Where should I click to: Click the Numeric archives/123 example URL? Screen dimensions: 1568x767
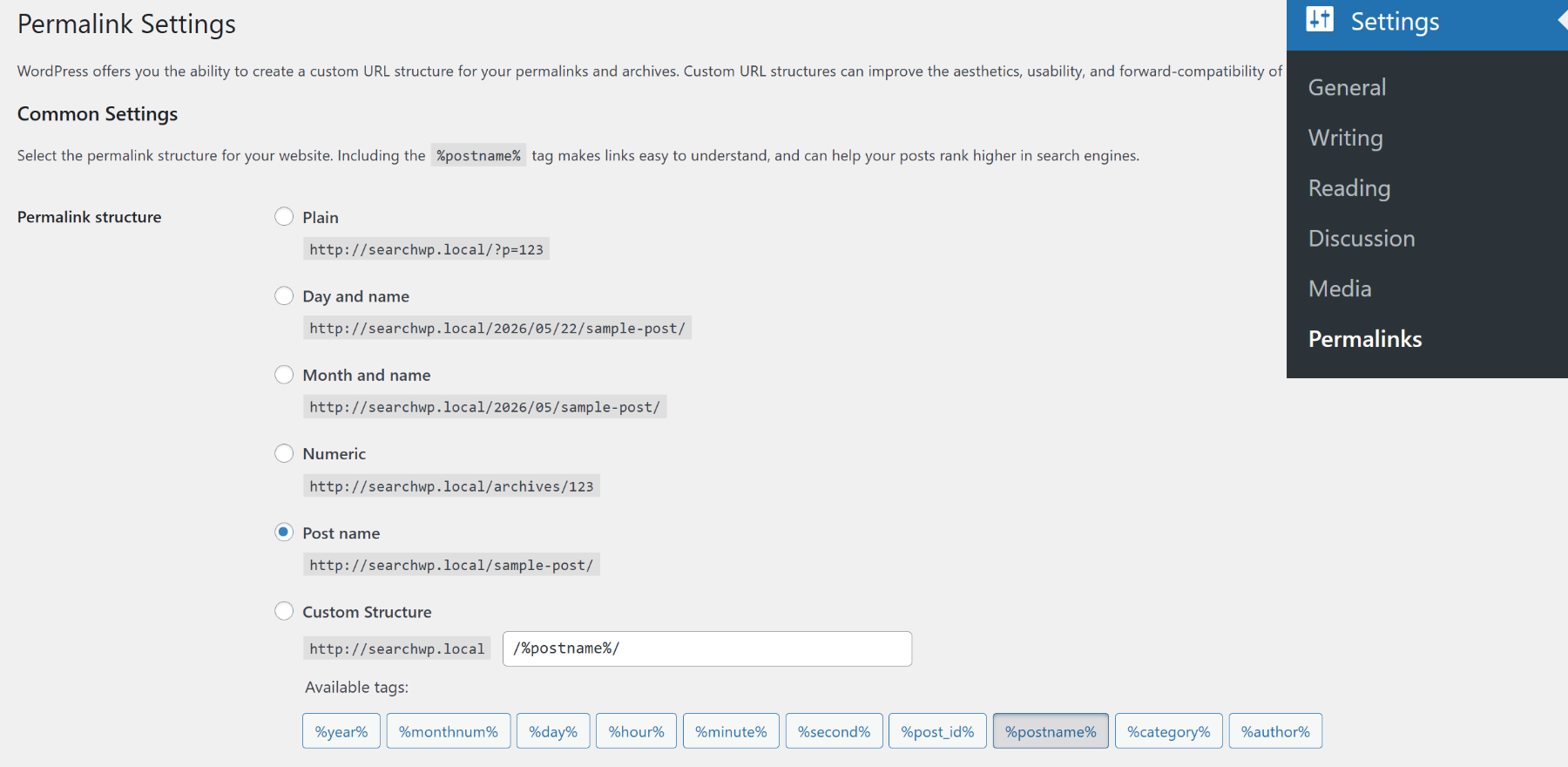pos(451,486)
